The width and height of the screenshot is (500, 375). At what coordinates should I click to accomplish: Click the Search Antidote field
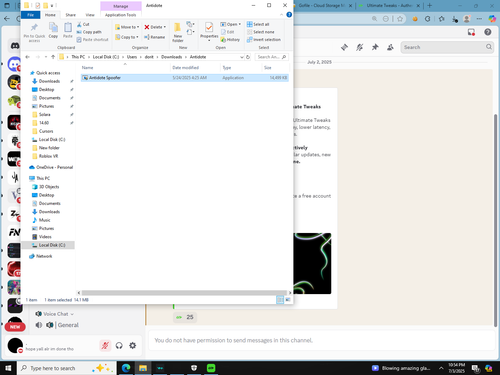271,57
